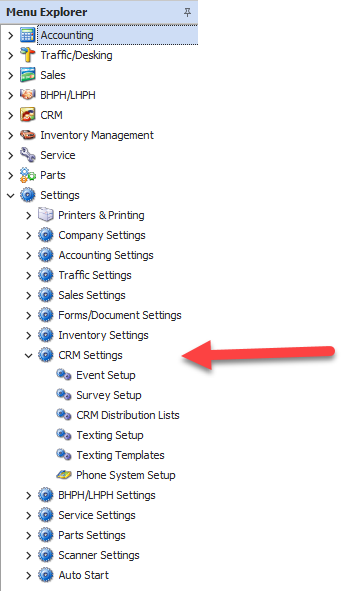Click the Accounting calculator icon
This screenshot has width=362, height=591.
coord(28,35)
